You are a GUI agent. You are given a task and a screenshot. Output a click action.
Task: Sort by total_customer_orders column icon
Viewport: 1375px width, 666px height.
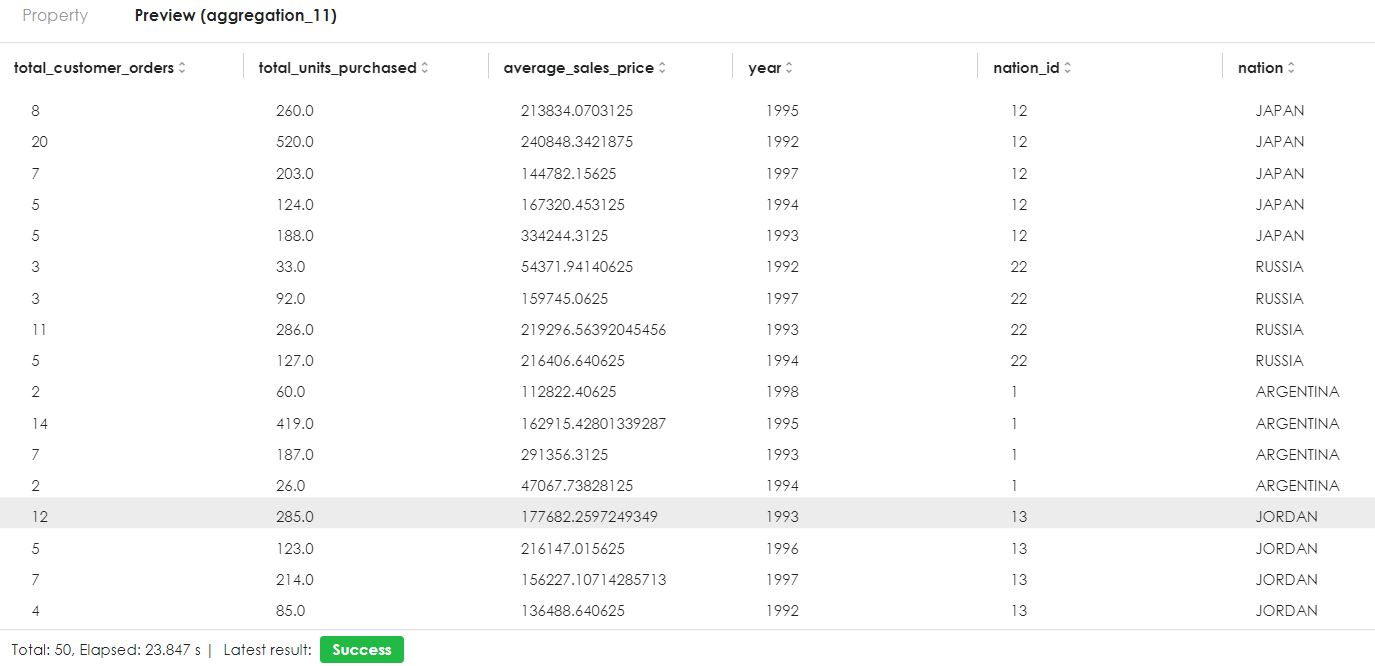click(x=182, y=68)
